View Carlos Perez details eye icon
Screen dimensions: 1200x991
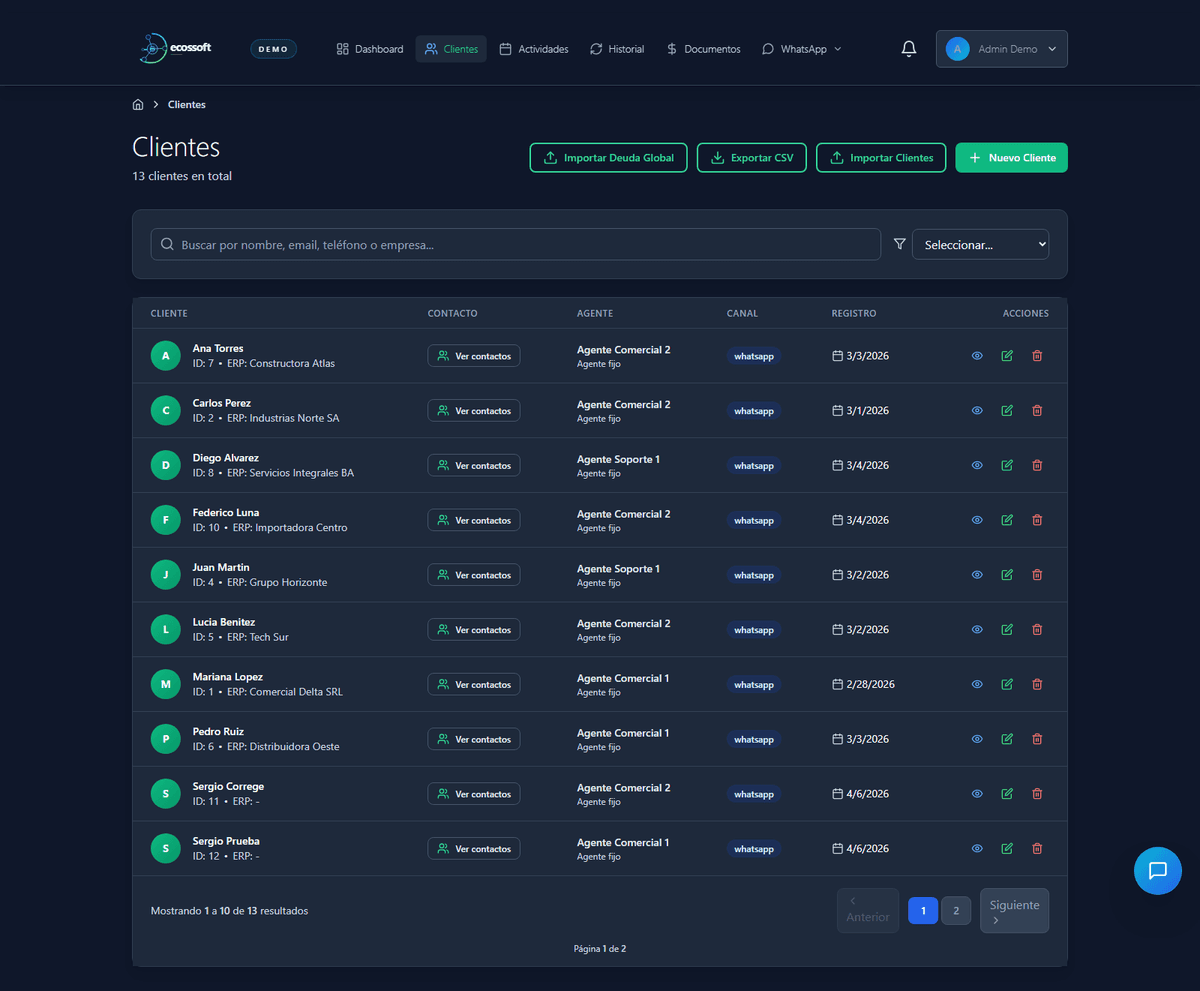[977, 411]
